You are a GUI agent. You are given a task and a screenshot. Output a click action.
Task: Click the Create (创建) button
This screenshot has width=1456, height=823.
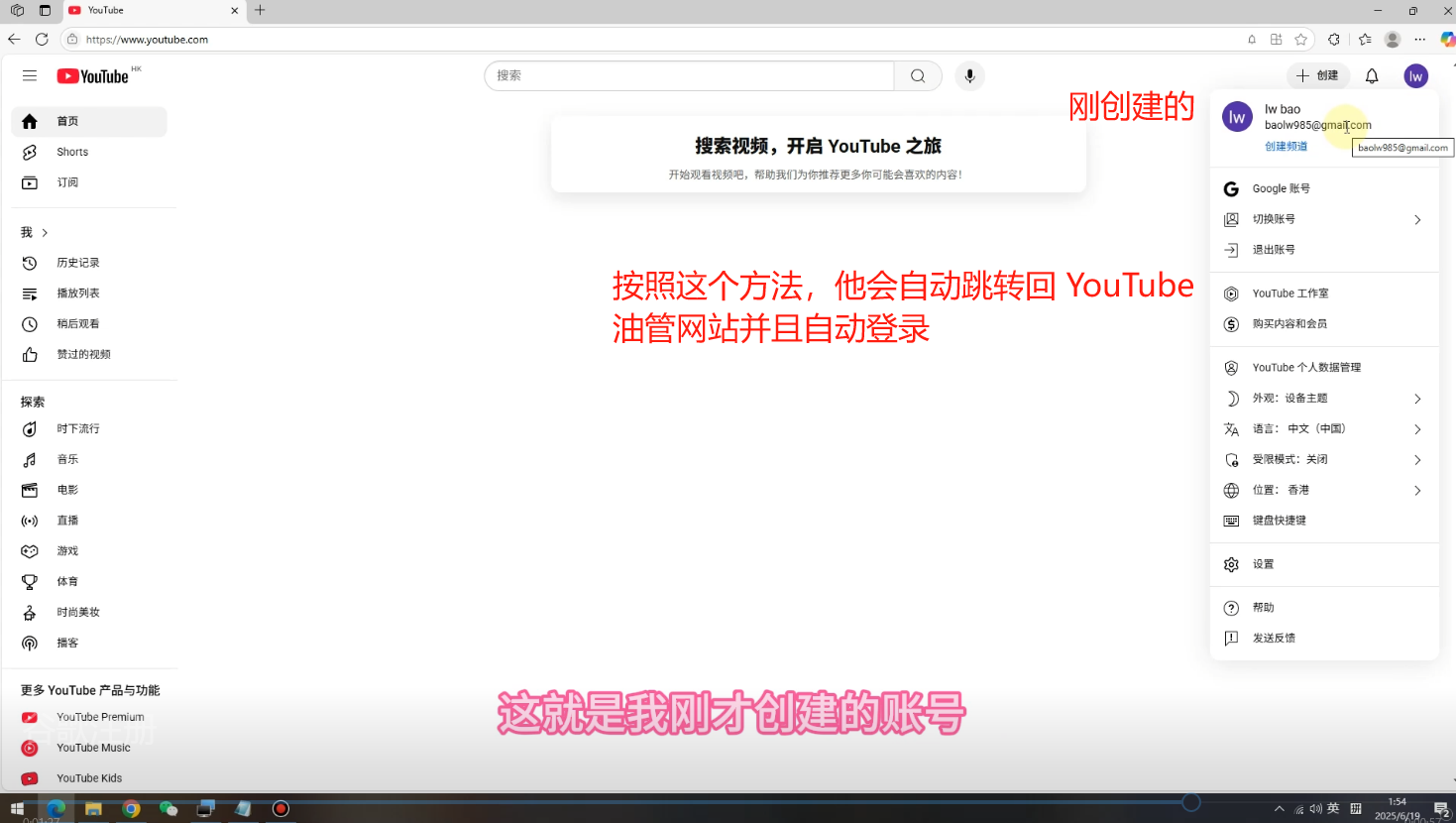1317,75
